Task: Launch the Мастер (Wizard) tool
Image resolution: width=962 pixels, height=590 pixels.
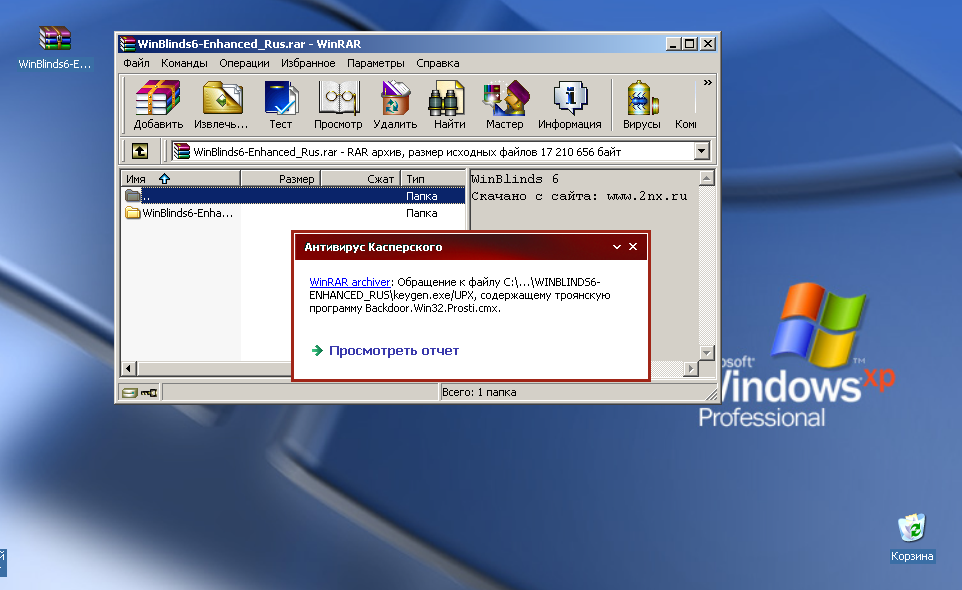Action: click(x=504, y=105)
